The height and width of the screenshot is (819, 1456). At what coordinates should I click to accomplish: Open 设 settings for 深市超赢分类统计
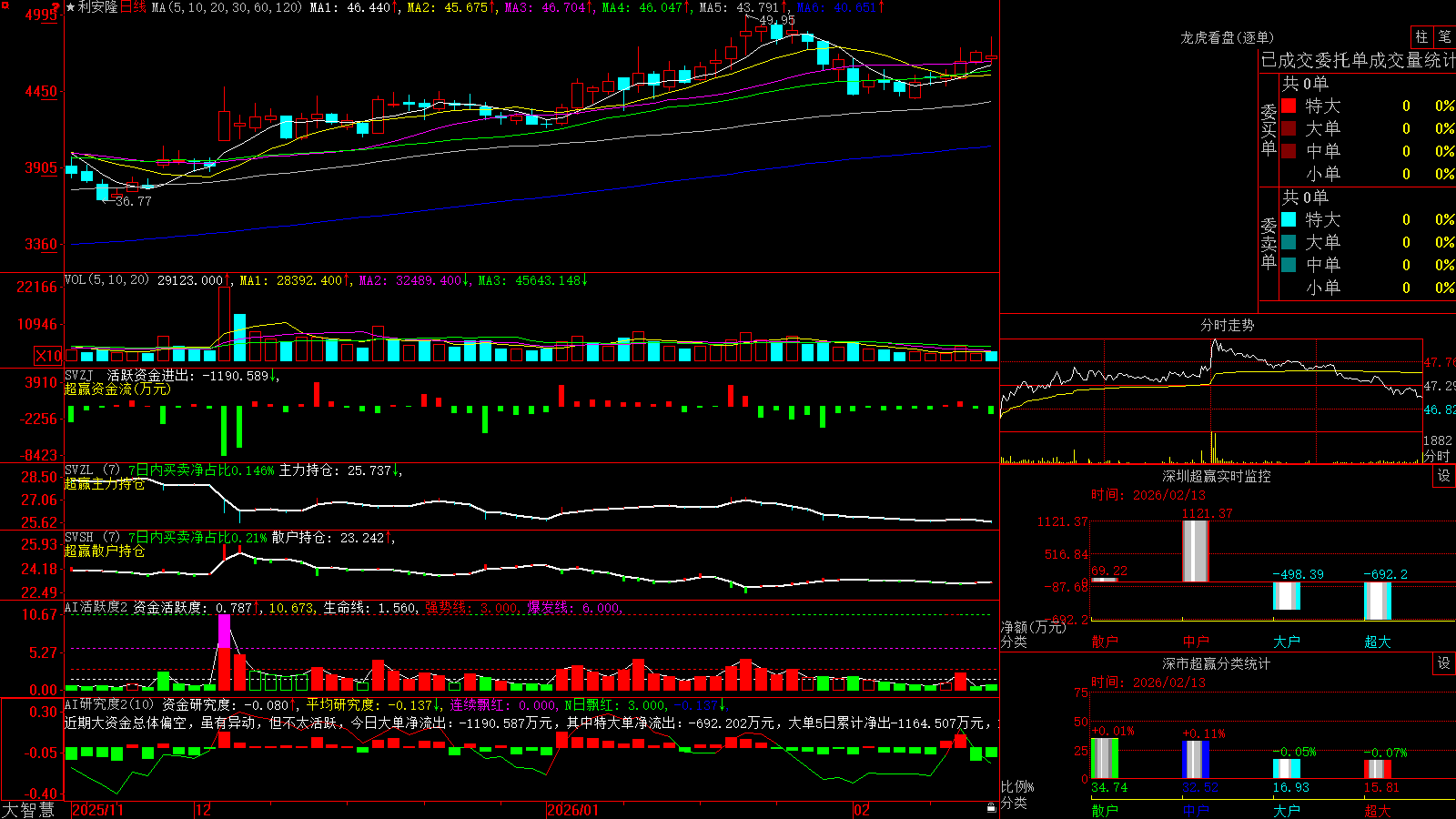click(1444, 663)
